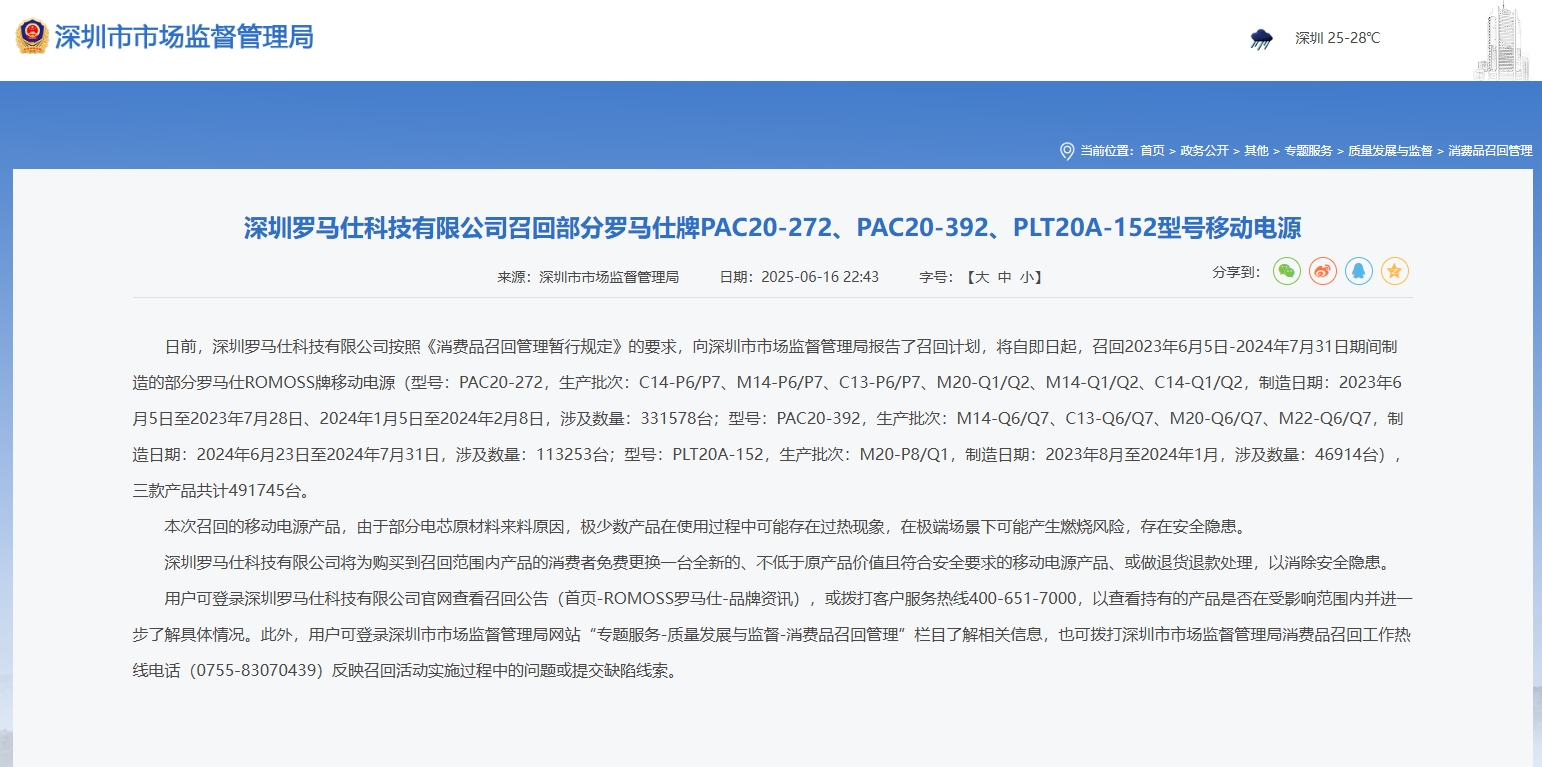The height and width of the screenshot is (767, 1542).
Task: Click the phone number 0755-83070439
Action: click(258, 671)
